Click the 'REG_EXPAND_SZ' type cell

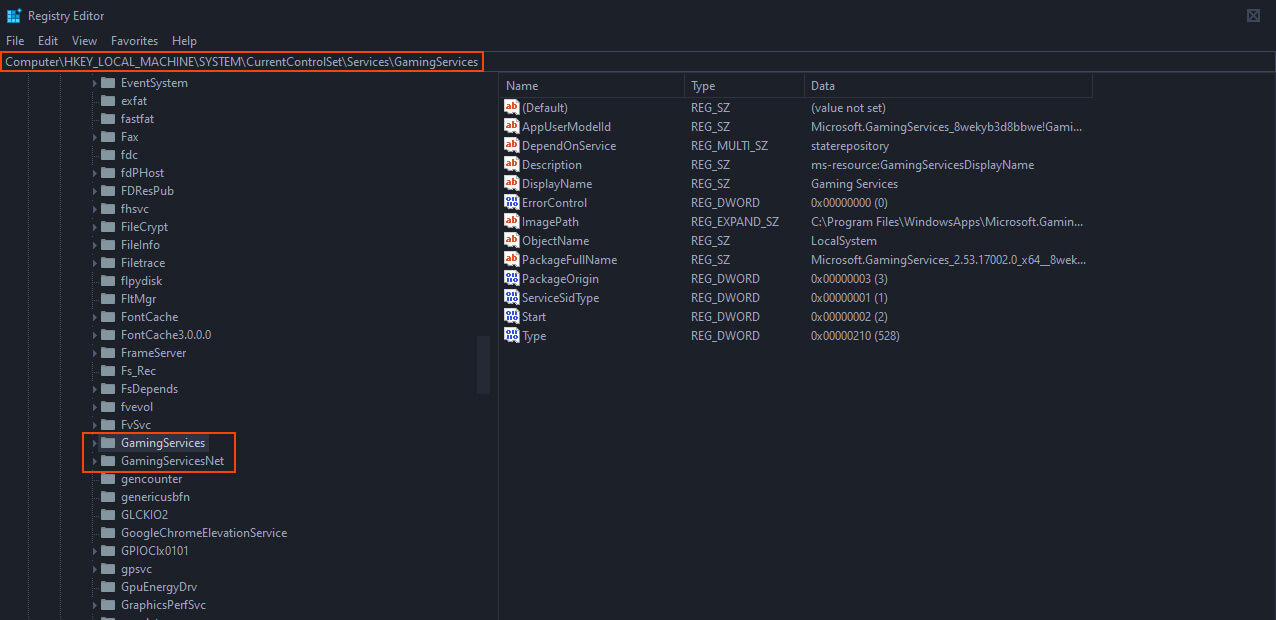coord(734,222)
